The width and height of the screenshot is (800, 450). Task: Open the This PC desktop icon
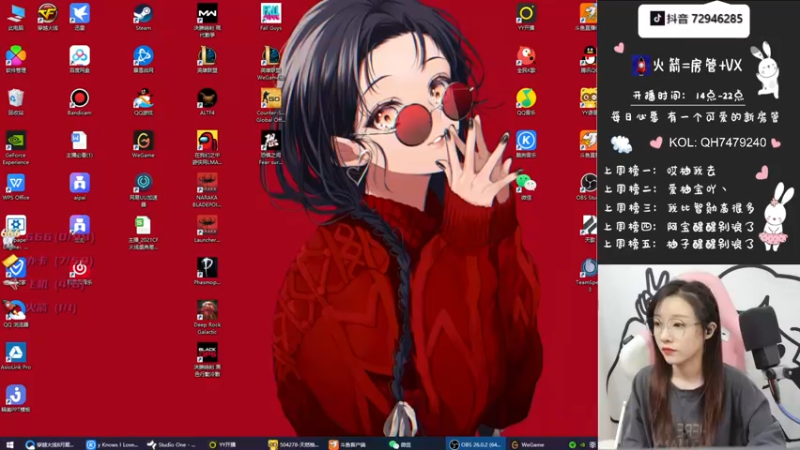(16, 16)
